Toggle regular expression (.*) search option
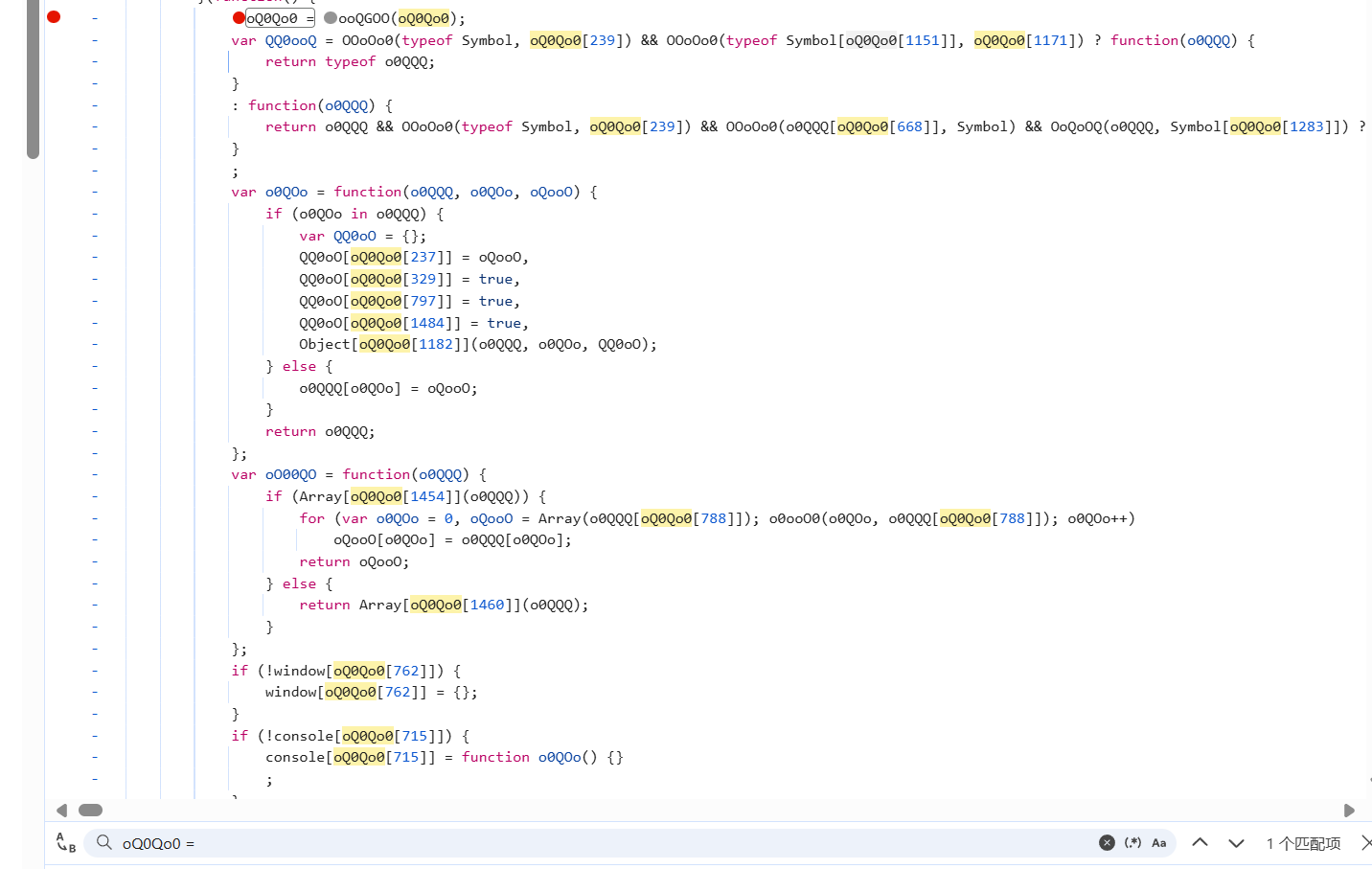The image size is (1372, 869). (x=1132, y=842)
